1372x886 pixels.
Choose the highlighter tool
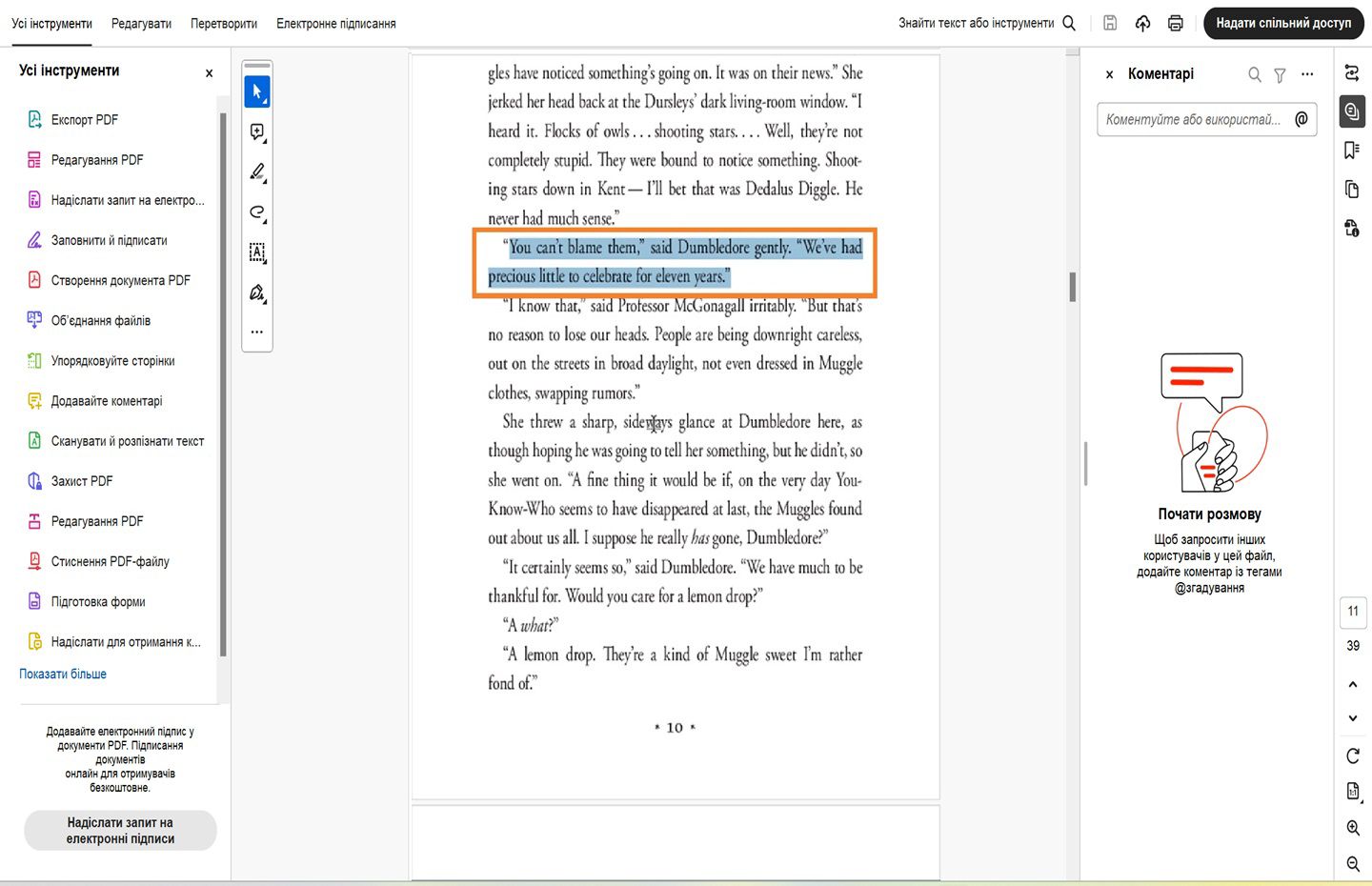tap(257, 172)
